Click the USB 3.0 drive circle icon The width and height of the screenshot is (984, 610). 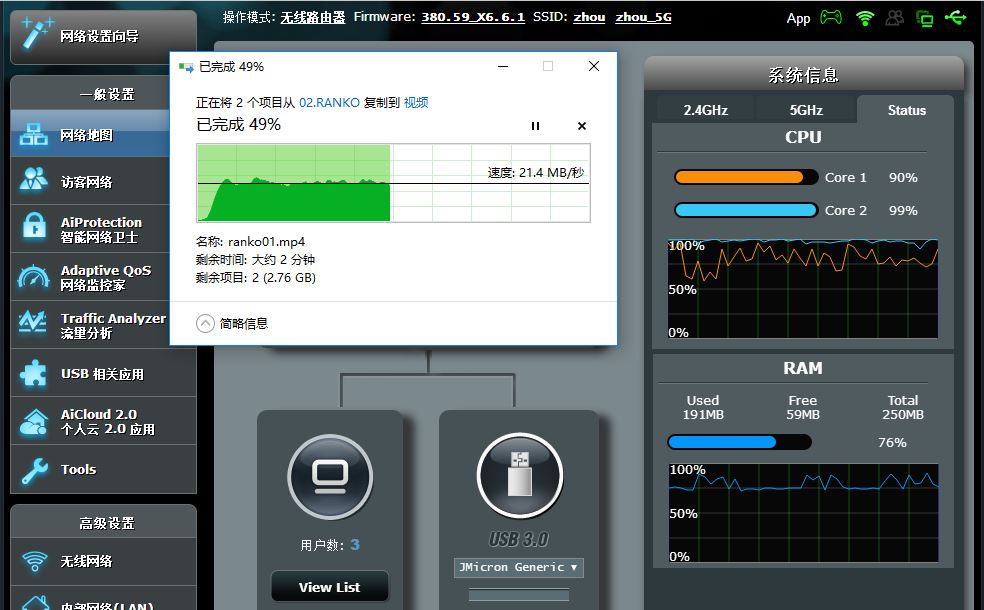520,476
